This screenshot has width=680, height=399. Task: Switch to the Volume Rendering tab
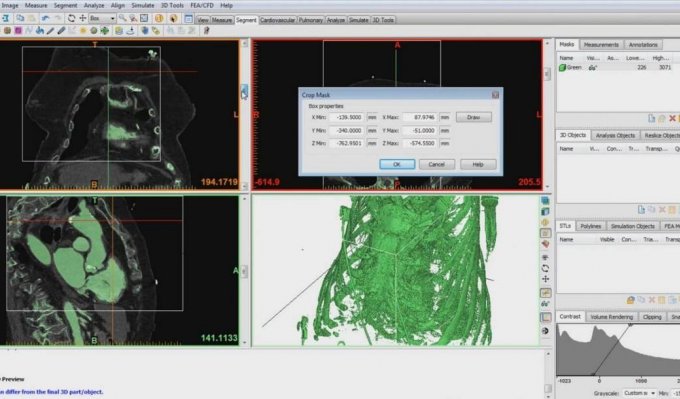point(611,317)
